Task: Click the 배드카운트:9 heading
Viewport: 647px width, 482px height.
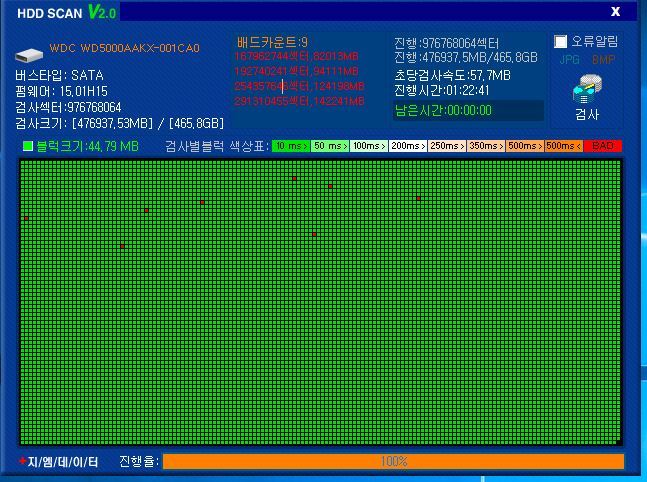Action: point(272,42)
